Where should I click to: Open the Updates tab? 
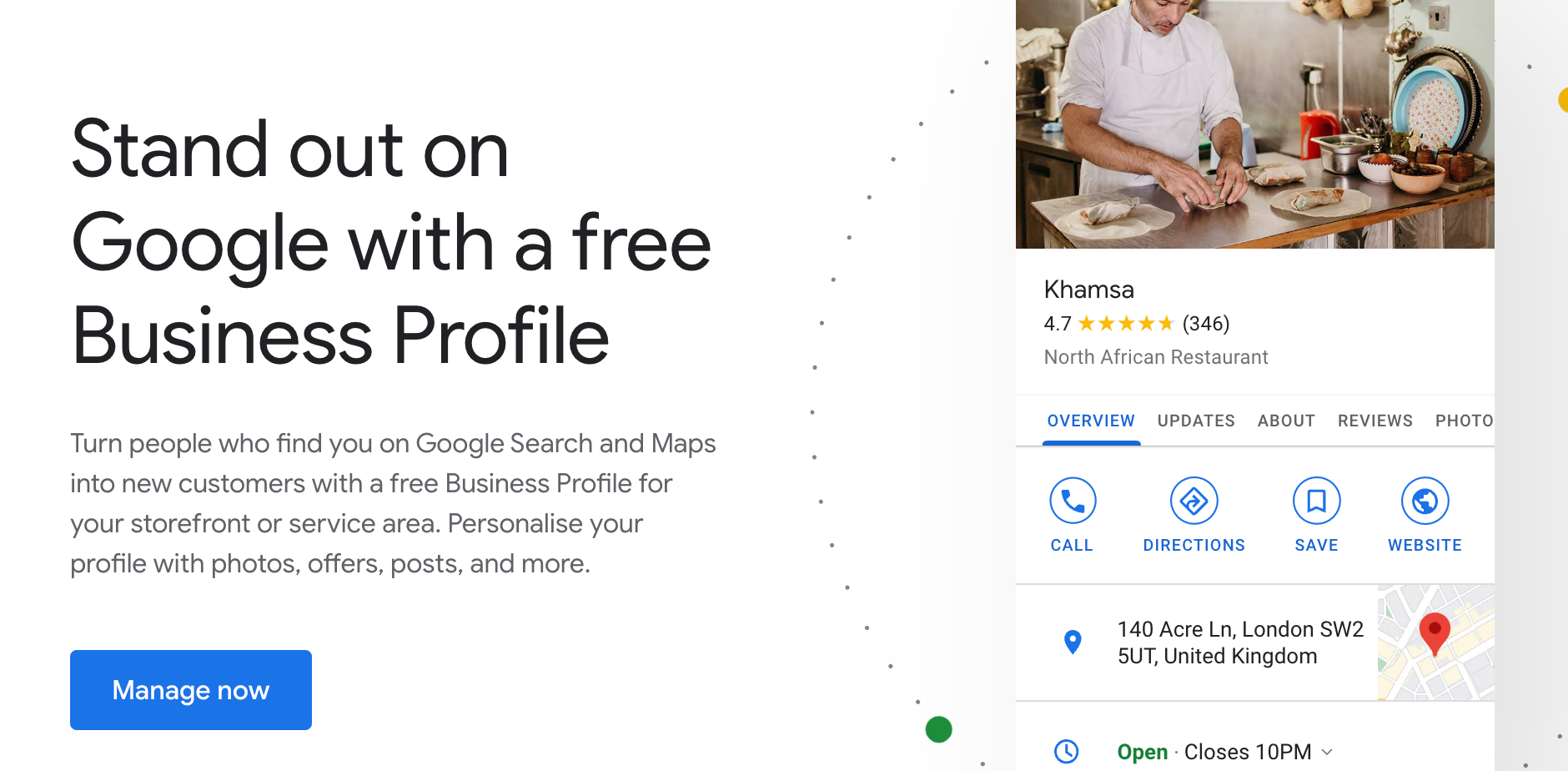pos(1196,421)
